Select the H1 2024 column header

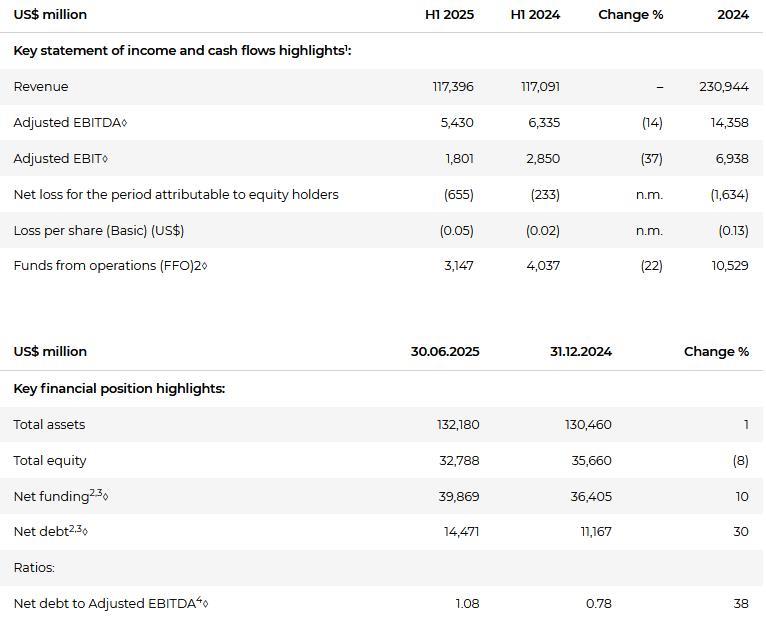[x=535, y=15]
